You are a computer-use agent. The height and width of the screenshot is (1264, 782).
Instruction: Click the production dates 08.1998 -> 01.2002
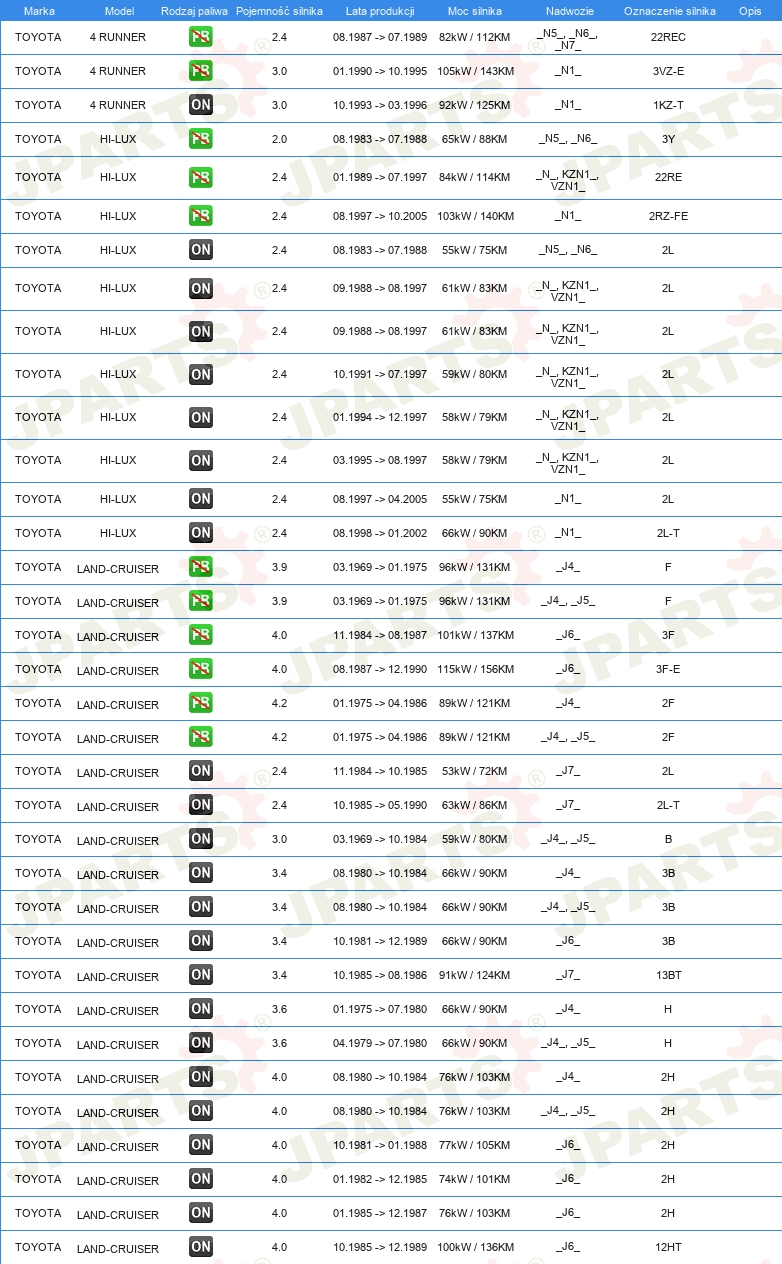pyautogui.click(x=380, y=533)
